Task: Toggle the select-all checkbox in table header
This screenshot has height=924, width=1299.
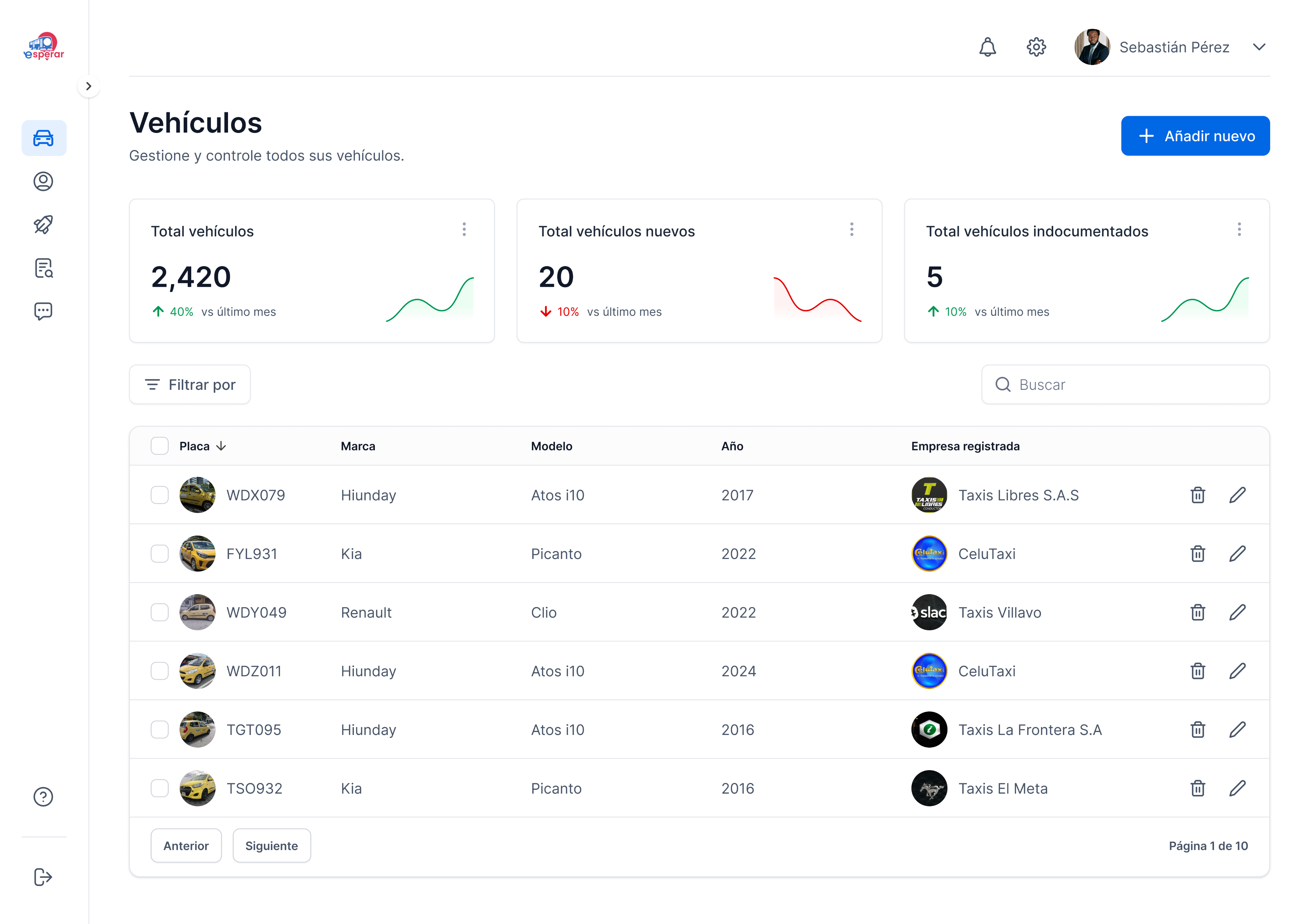Action: (x=160, y=446)
